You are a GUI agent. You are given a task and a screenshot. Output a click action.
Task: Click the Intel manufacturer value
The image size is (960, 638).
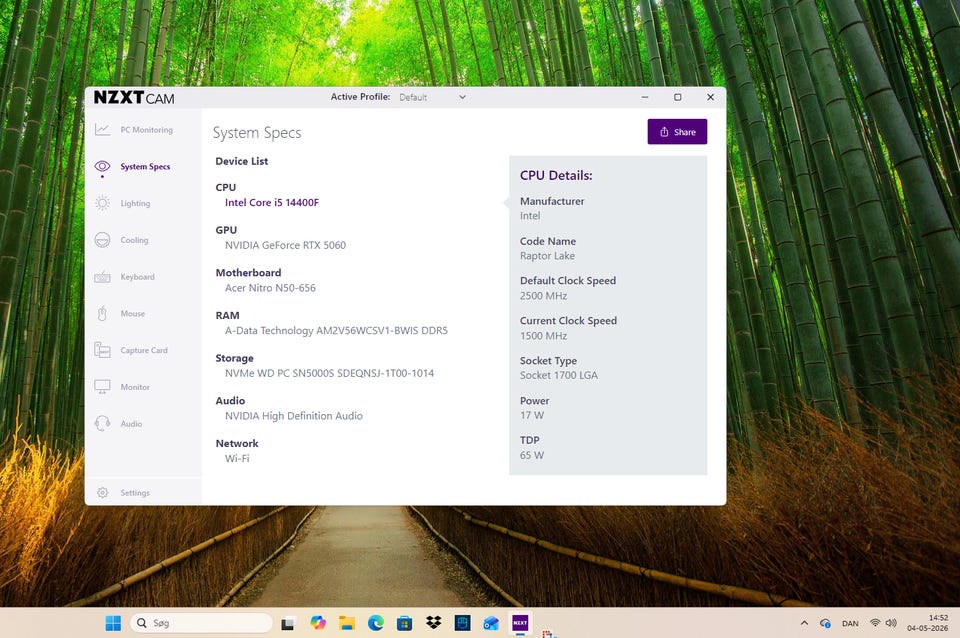[530, 216]
